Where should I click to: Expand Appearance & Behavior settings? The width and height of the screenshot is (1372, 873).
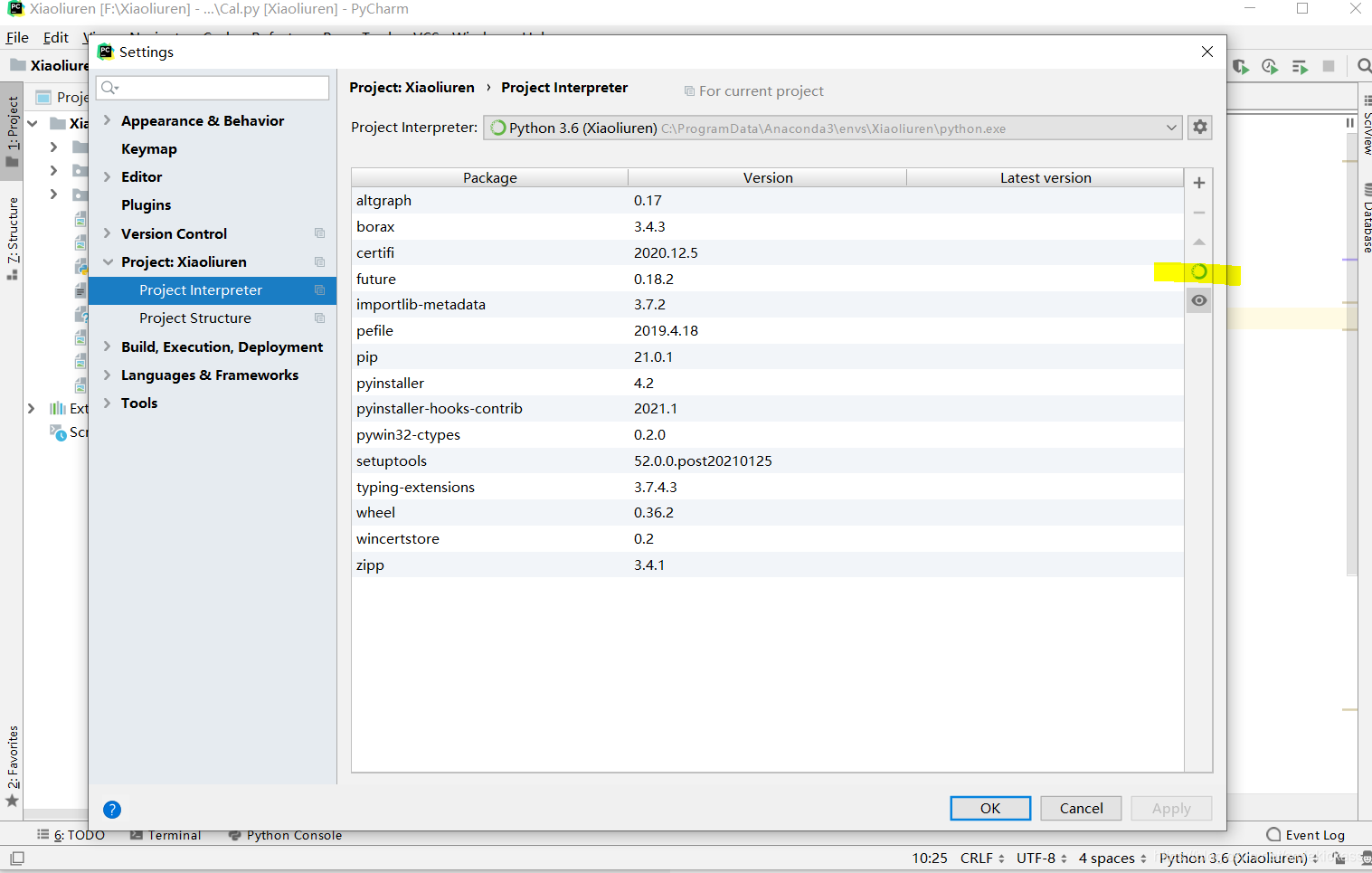[x=108, y=120]
